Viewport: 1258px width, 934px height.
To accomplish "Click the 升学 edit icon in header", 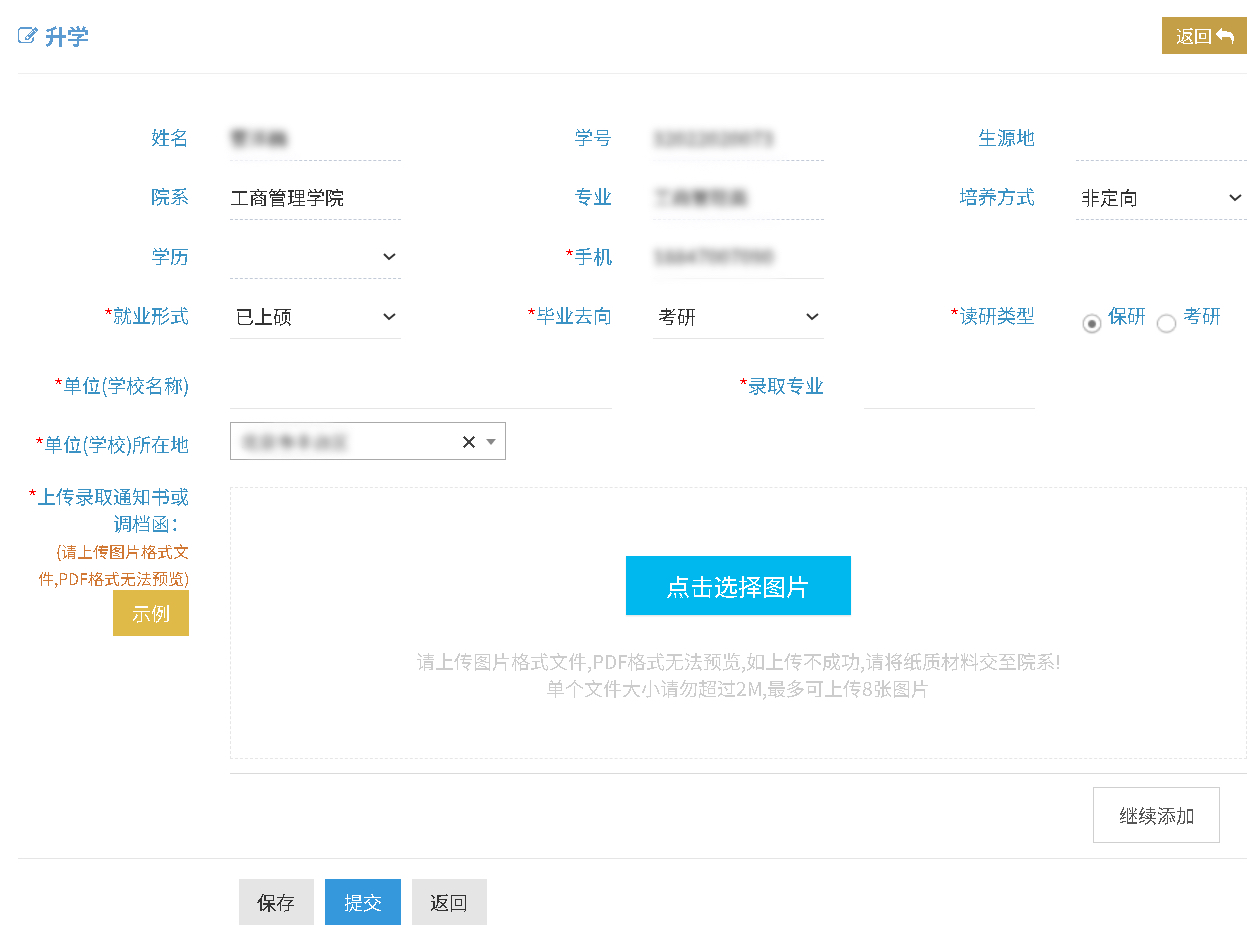I will click(x=27, y=37).
